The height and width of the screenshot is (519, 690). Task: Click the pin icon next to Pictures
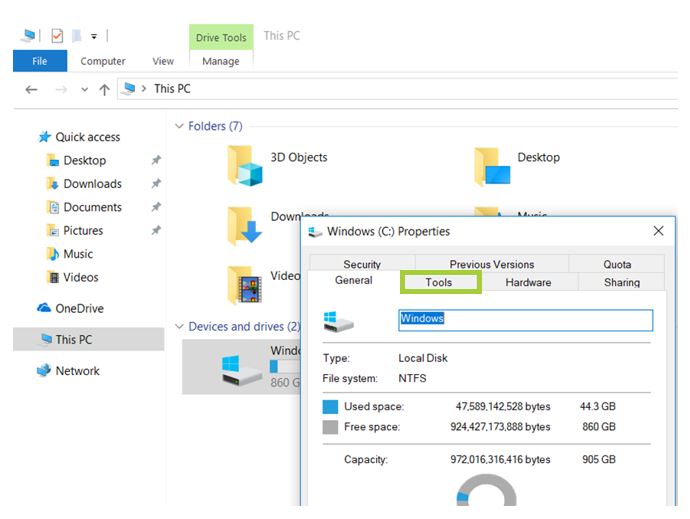[156, 230]
